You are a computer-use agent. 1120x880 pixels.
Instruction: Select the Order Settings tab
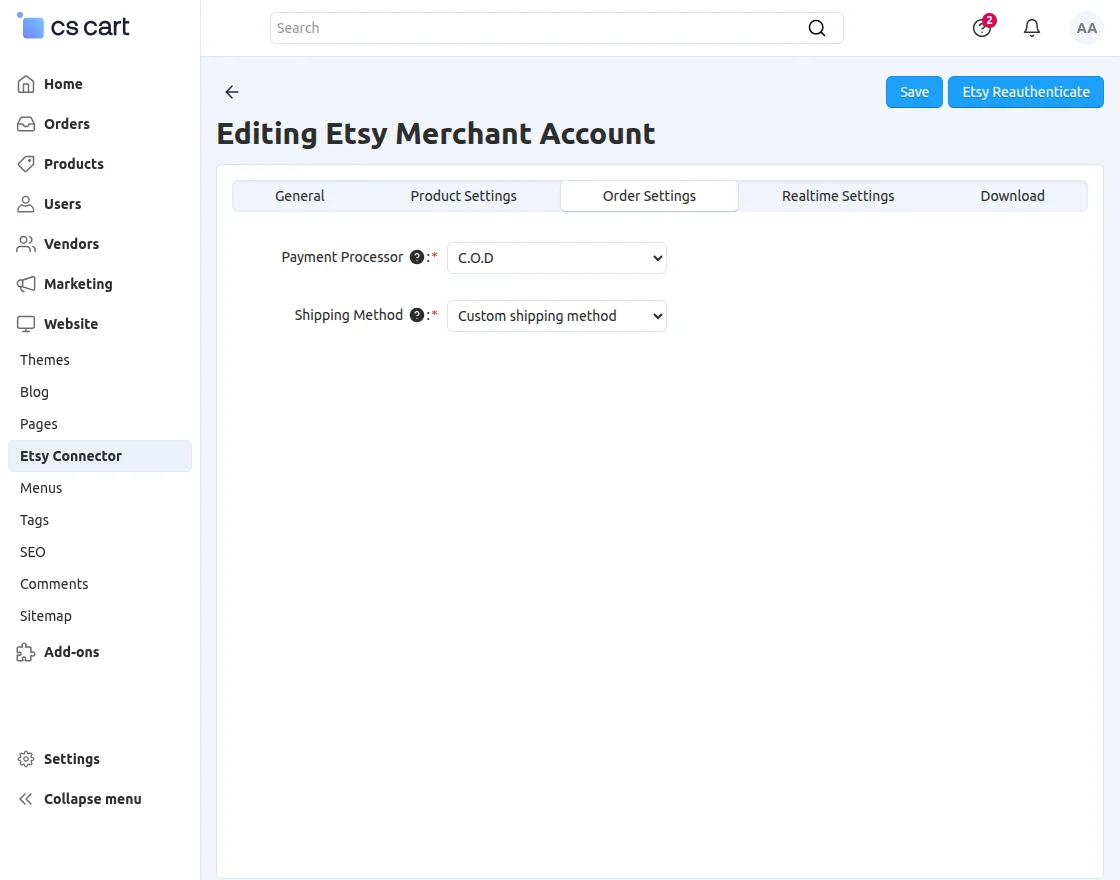coord(649,196)
